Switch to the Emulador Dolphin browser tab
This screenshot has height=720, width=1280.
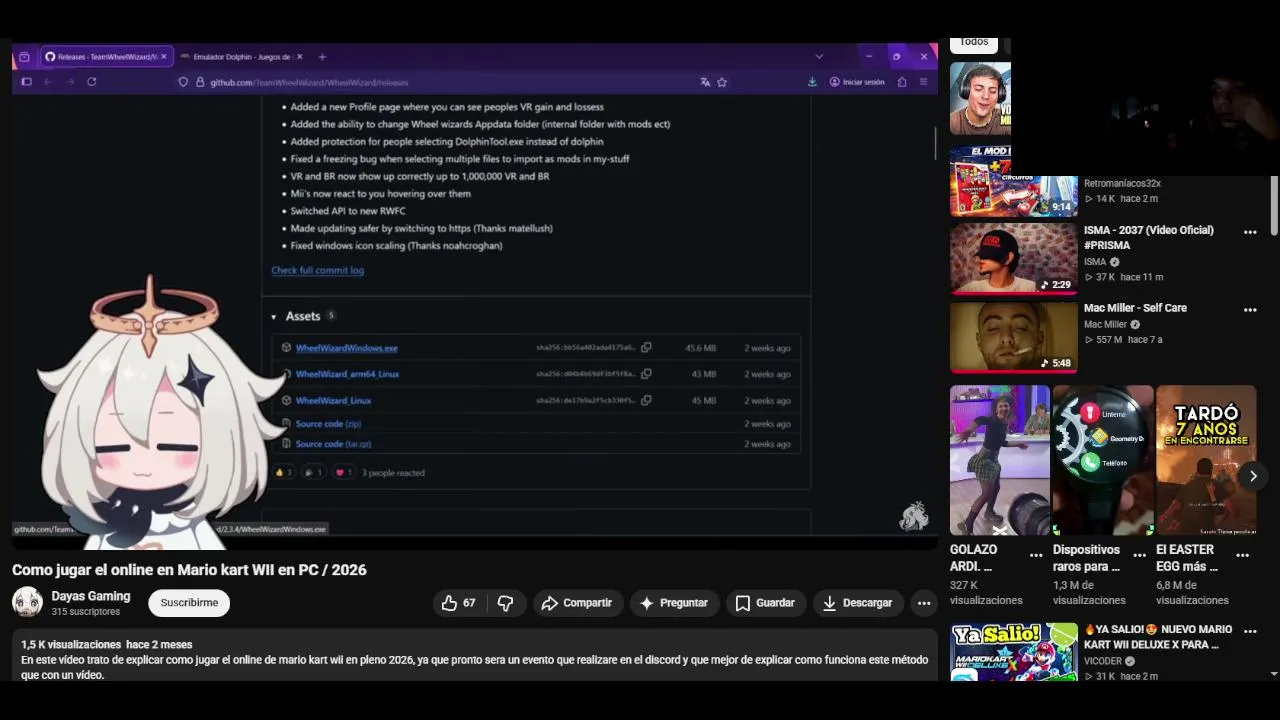pyautogui.click(x=241, y=57)
